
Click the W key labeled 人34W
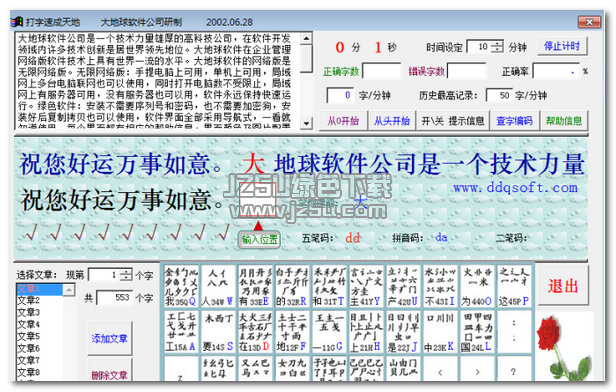(x=218, y=286)
